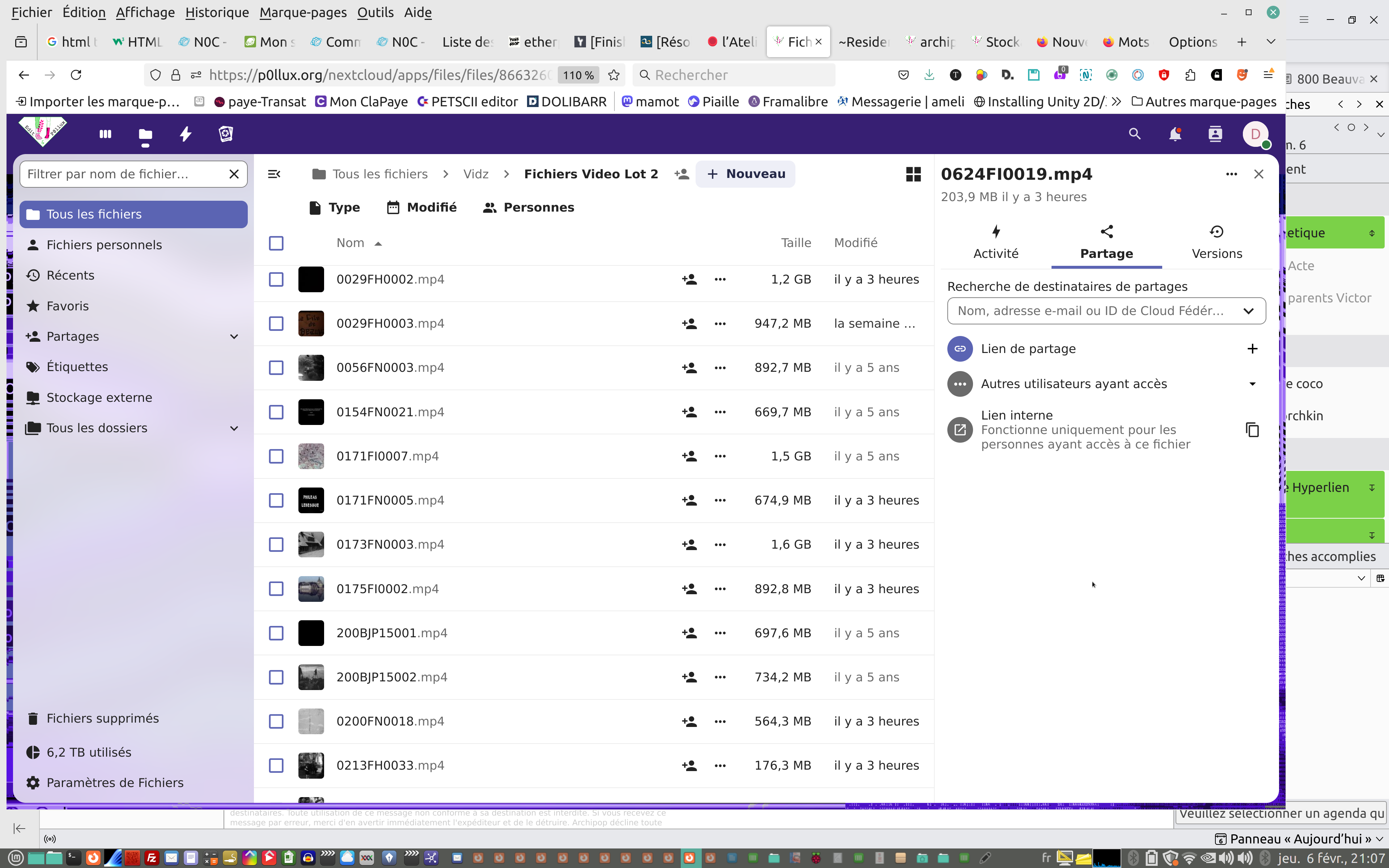This screenshot has height=868, width=1389.
Task: Navigate to Vidz breadcrumb folder
Action: coord(475,174)
